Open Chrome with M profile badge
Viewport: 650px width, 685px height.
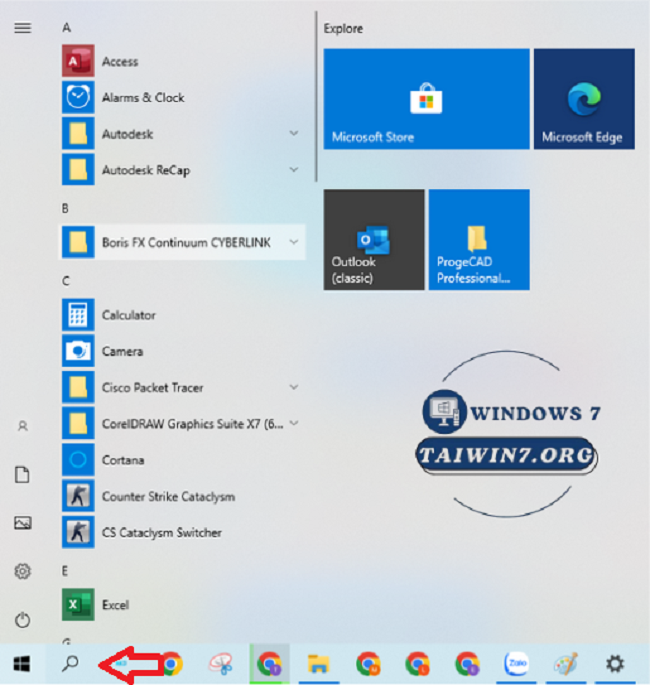368,664
